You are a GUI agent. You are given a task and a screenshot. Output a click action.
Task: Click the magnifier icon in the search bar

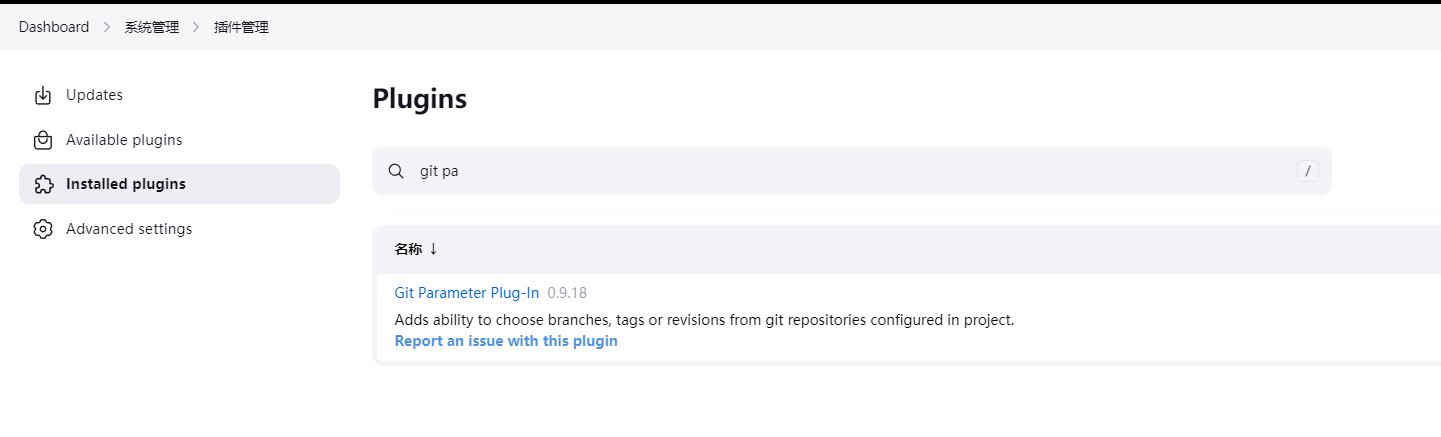click(x=396, y=171)
